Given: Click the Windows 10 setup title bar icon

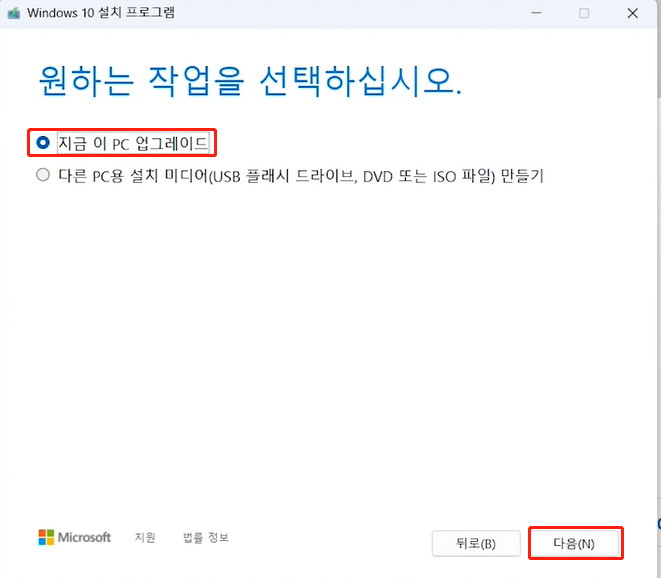Looking at the screenshot, I should (x=14, y=13).
